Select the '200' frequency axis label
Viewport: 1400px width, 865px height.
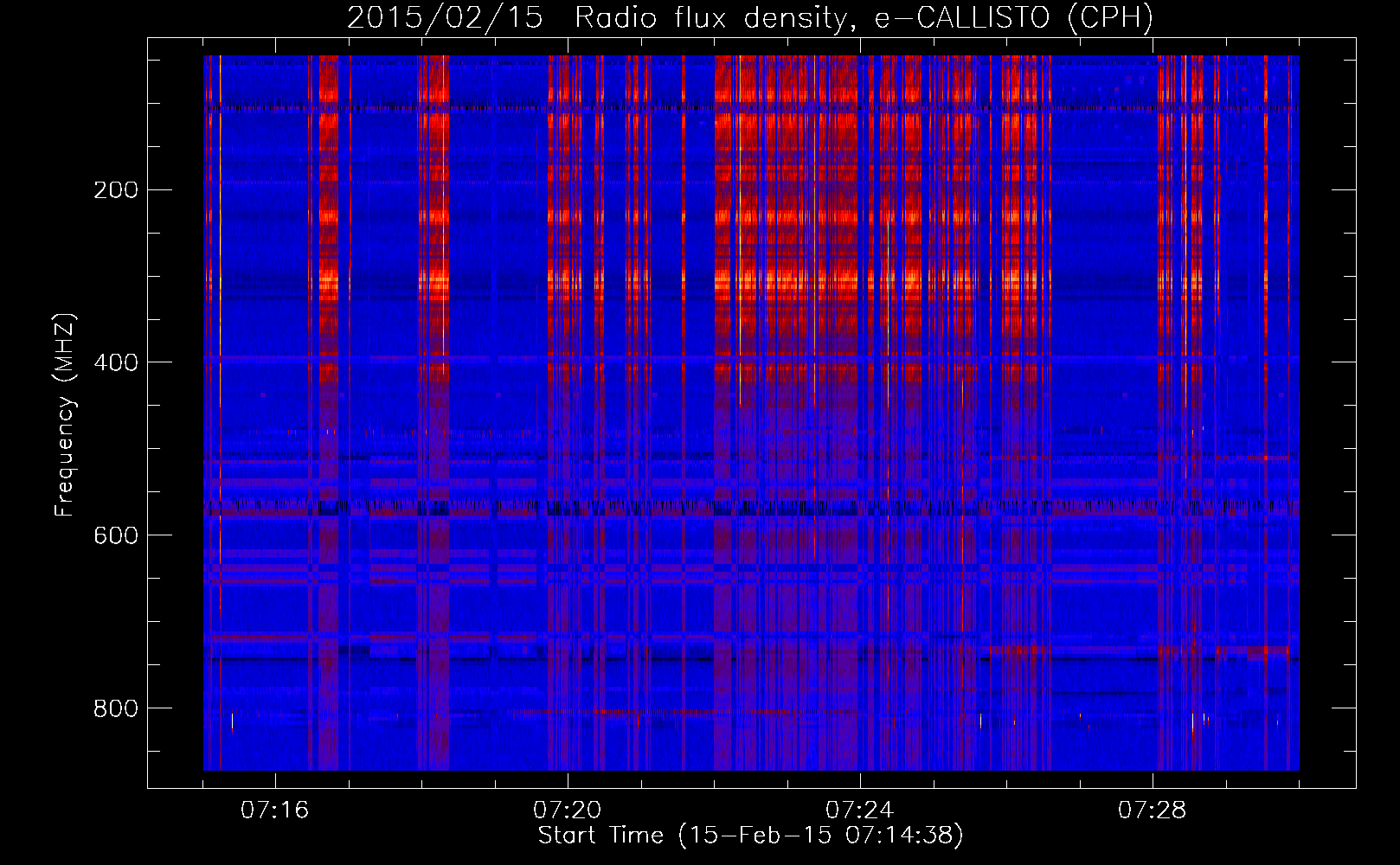coord(115,190)
